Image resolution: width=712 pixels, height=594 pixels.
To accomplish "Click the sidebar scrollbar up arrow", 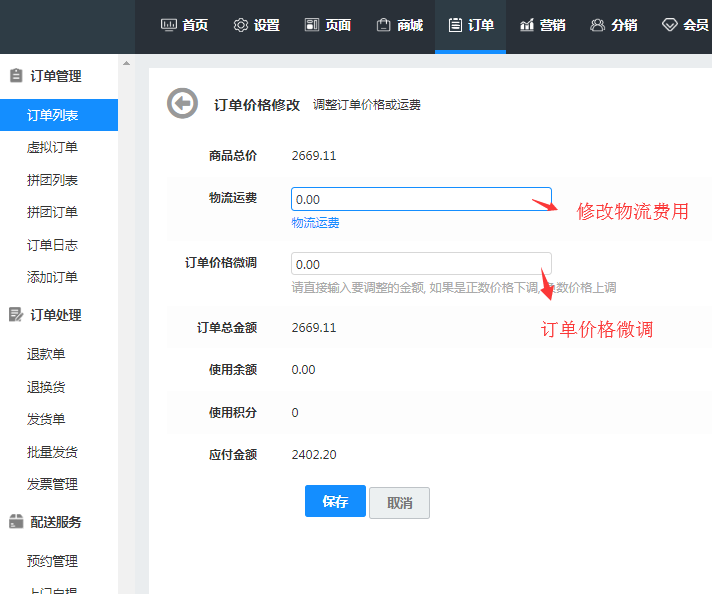I will 126,64.
